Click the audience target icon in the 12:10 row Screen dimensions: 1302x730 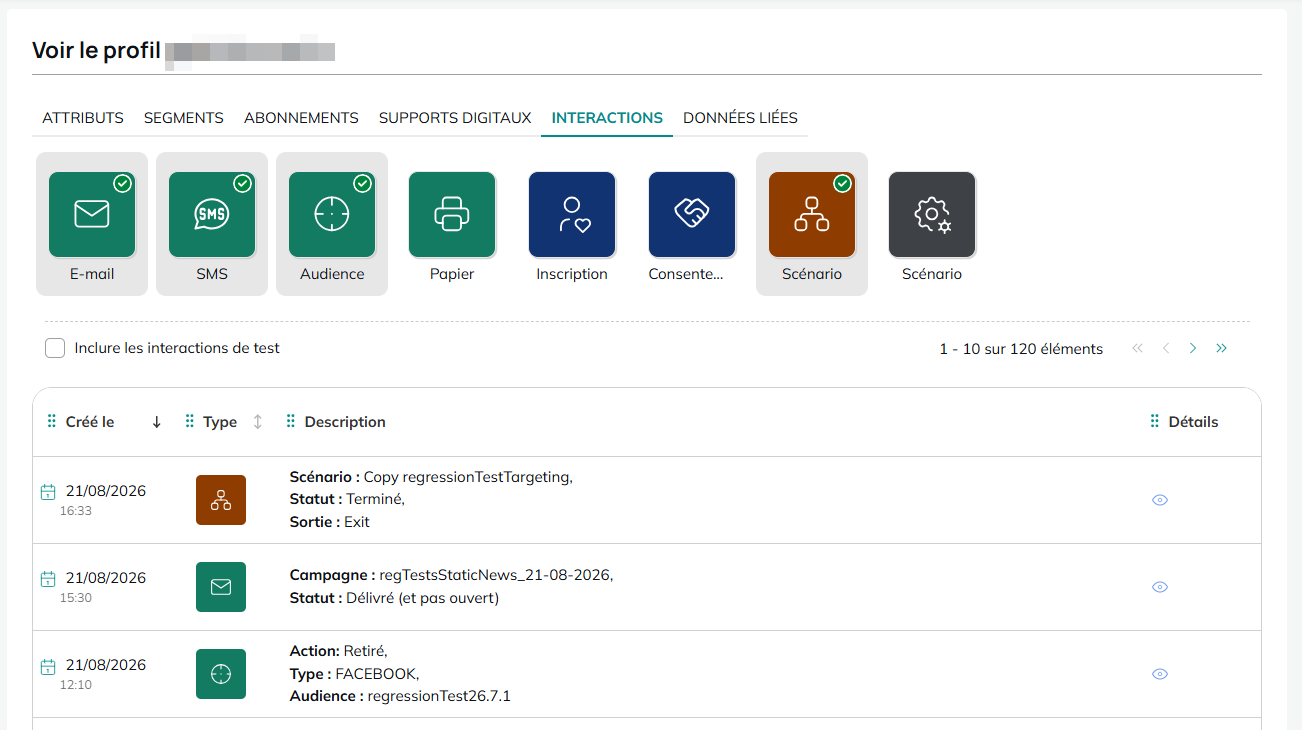click(221, 674)
